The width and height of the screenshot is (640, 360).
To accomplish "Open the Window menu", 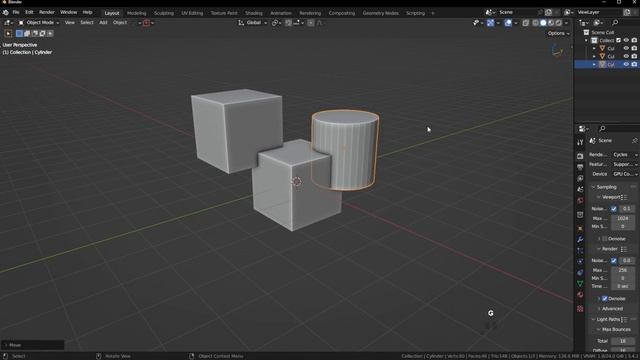I will tap(69, 12).
